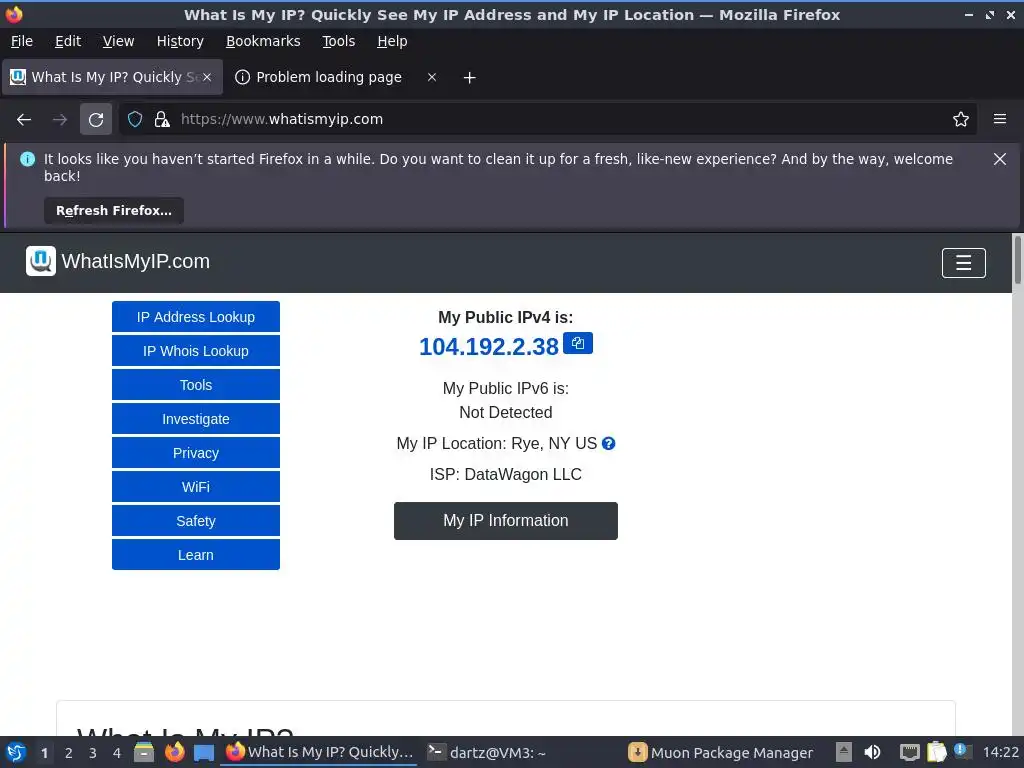Select the Firefox What Is My IP taskbar entry

pyautogui.click(x=319, y=753)
